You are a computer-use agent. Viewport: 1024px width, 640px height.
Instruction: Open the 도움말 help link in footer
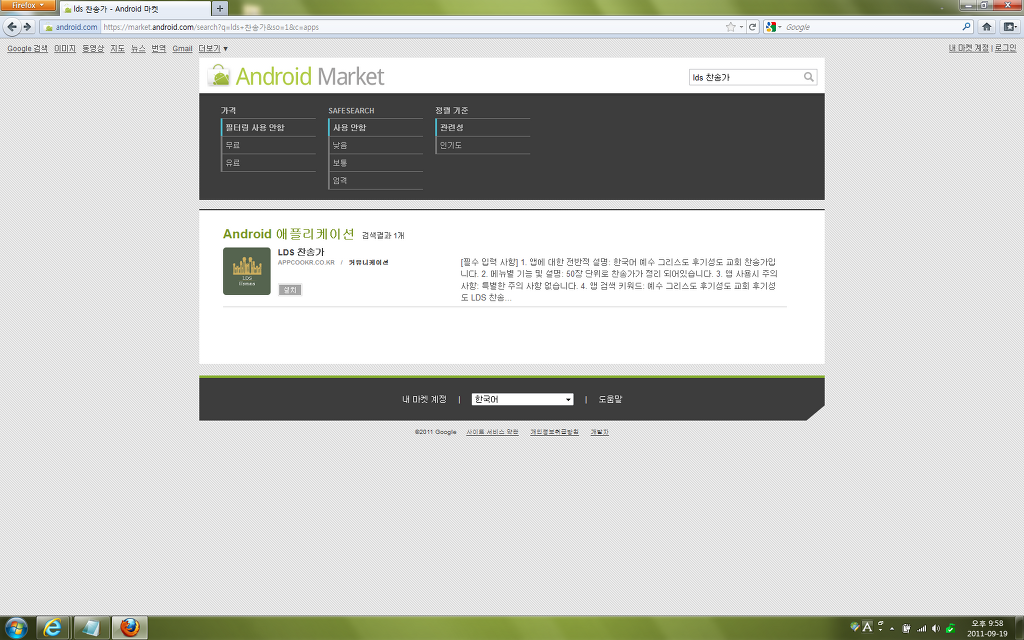[x=611, y=399]
